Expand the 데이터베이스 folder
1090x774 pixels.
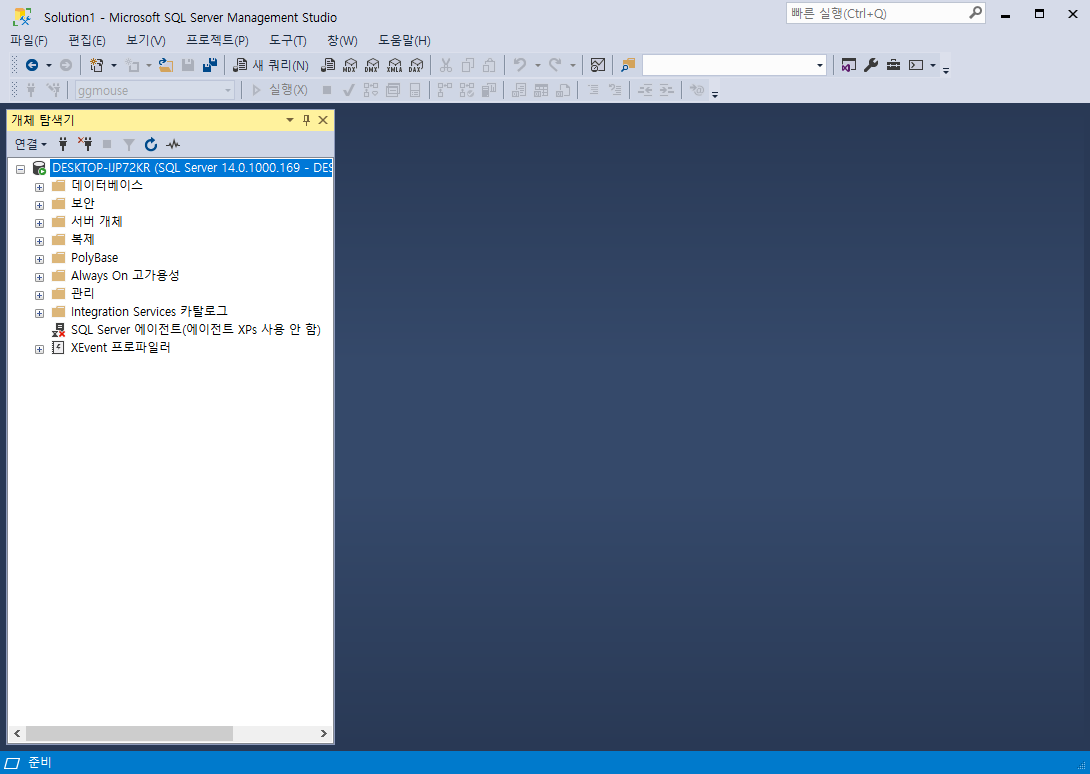[x=40, y=187]
